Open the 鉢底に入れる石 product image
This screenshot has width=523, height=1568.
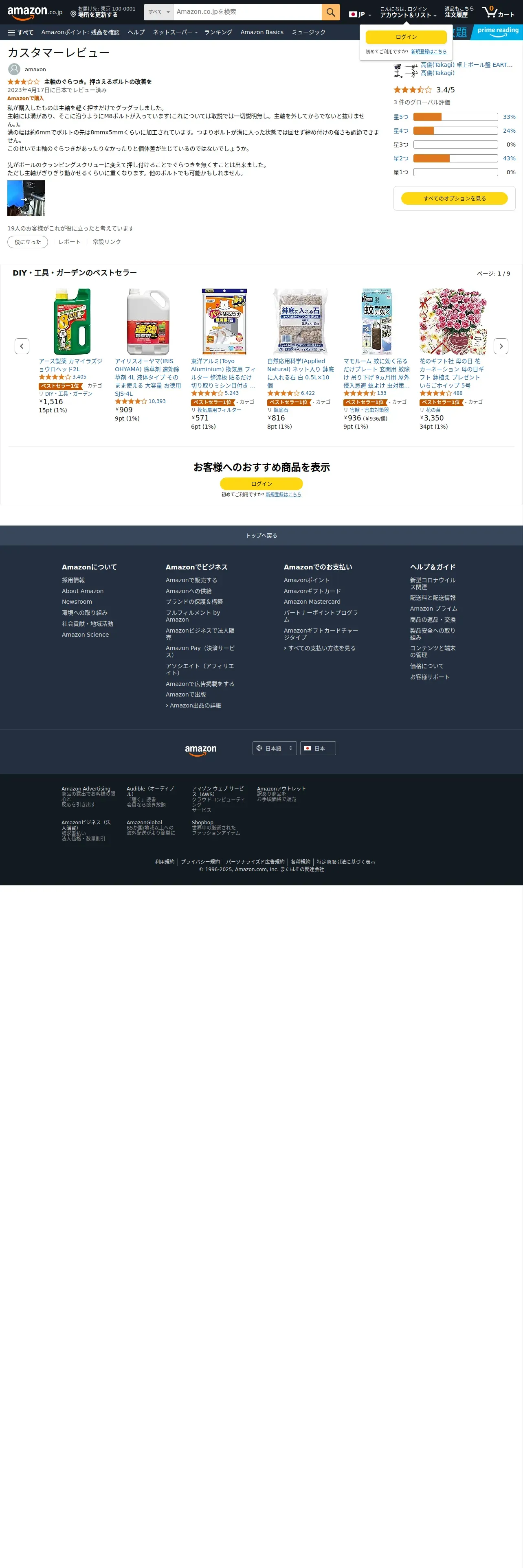pyautogui.click(x=300, y=322)
